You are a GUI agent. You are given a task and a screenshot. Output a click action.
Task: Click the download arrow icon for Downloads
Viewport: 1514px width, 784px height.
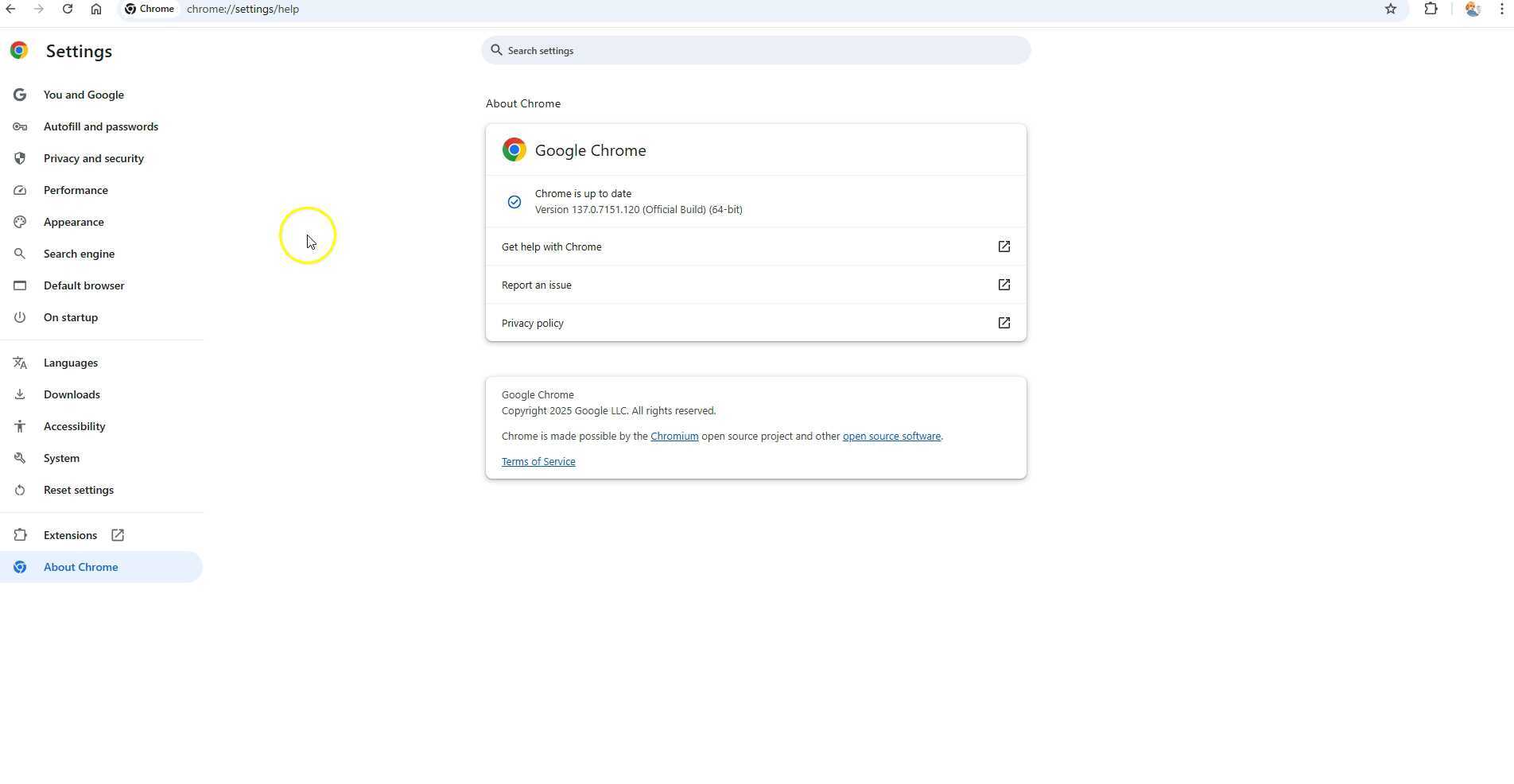click(20, 394)
